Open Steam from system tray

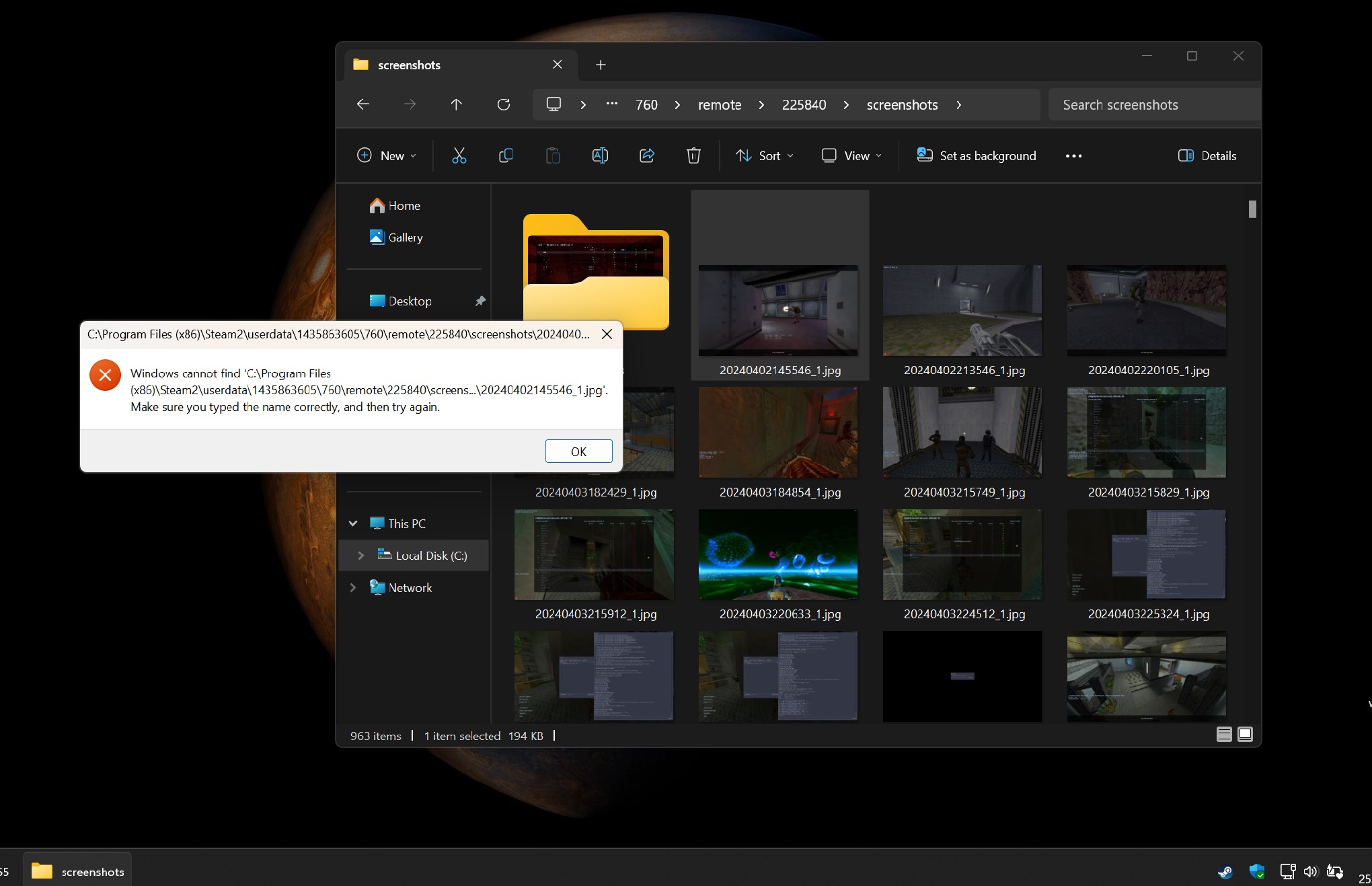point(1225,872)
